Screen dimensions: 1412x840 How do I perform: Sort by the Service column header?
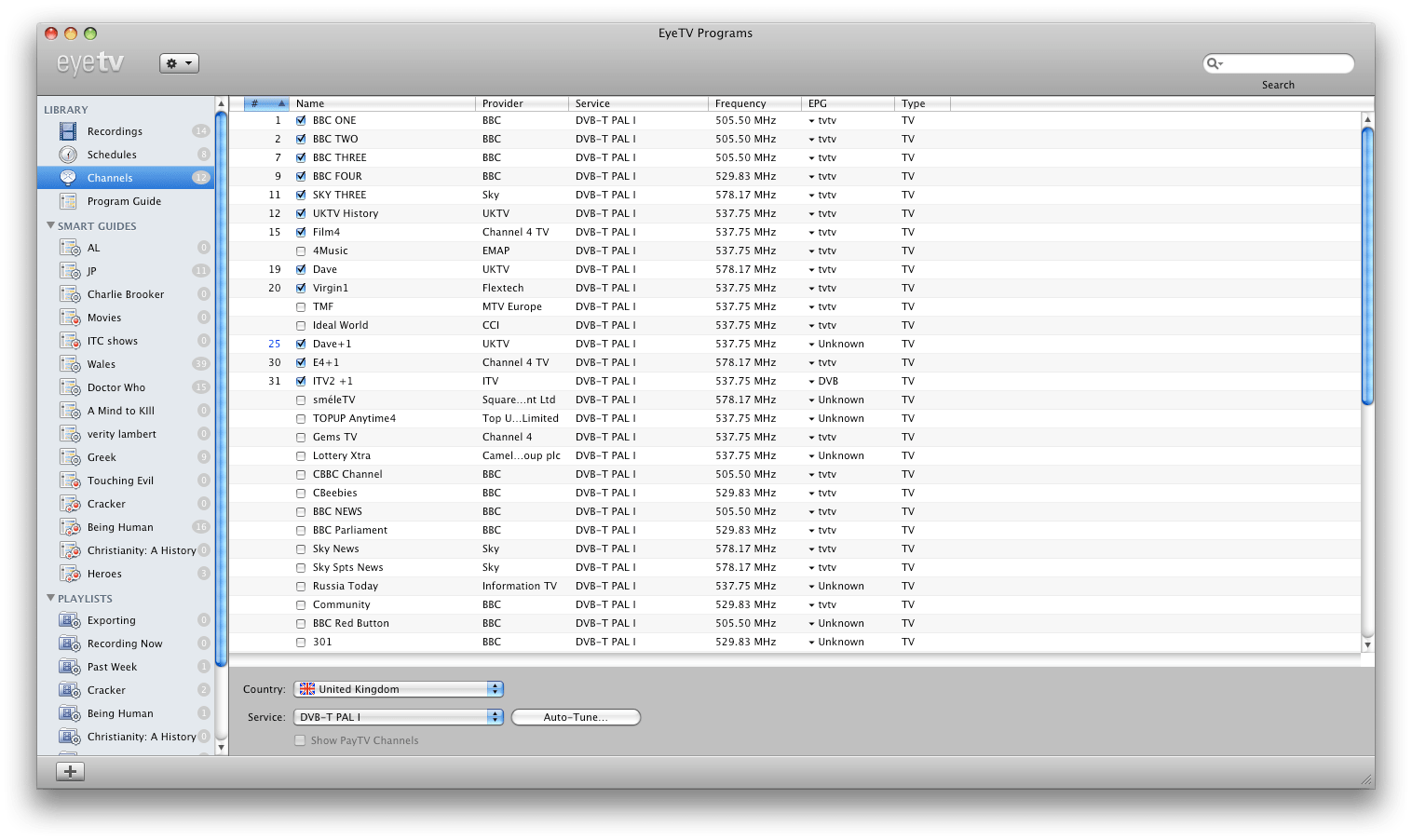pyautogui.click(x=638, y=103)
